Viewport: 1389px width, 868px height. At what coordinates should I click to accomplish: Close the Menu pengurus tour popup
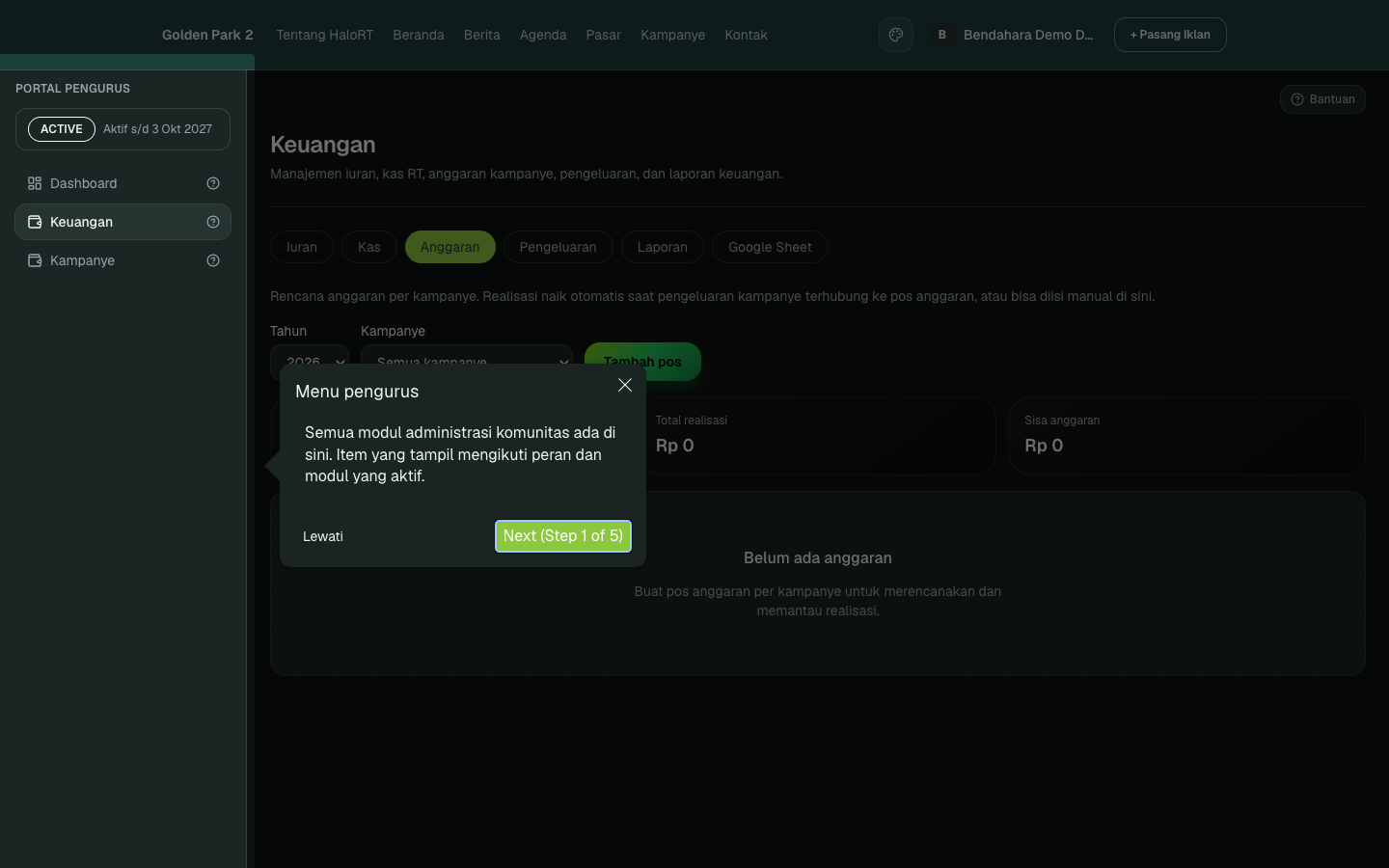click(x=625, y=385)
